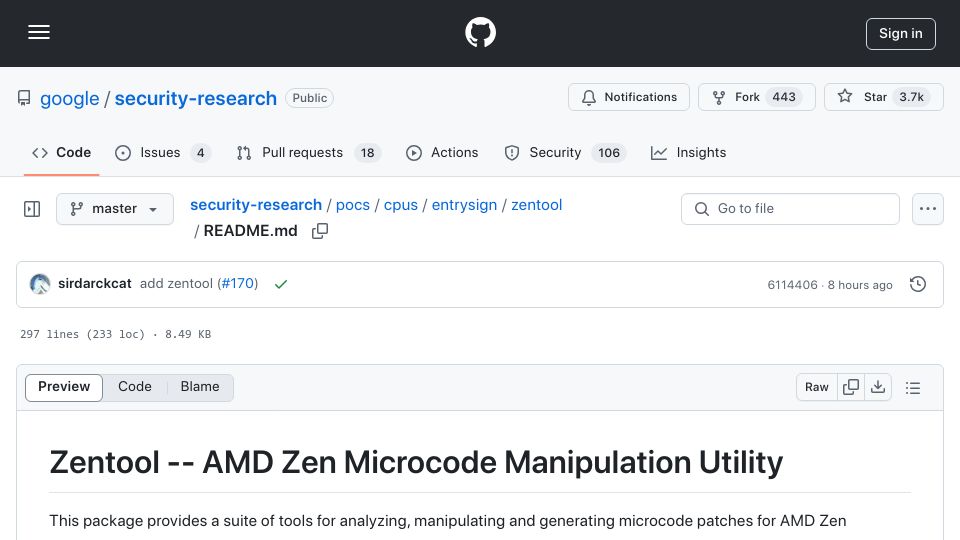Click the Notifications button
This screenshot has width=960, height=540.
click(629, 97)
